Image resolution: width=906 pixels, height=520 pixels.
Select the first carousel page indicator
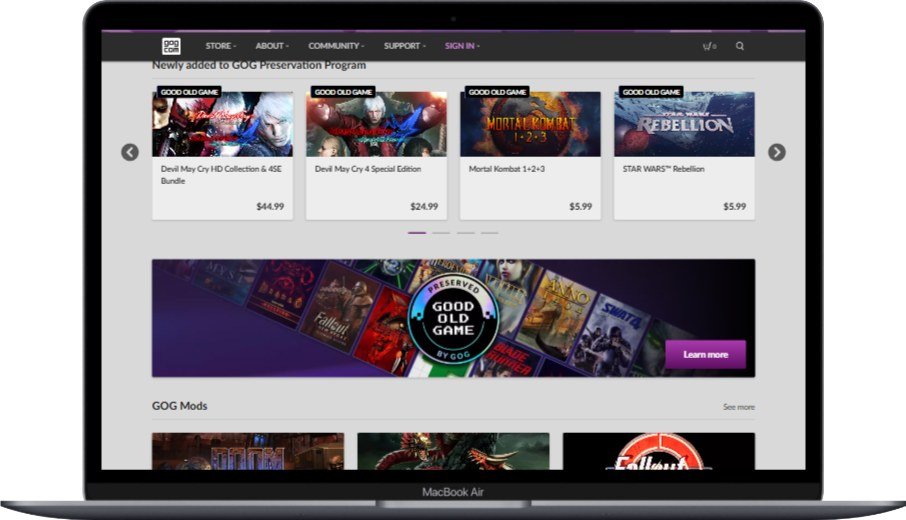tap(417, 233)
